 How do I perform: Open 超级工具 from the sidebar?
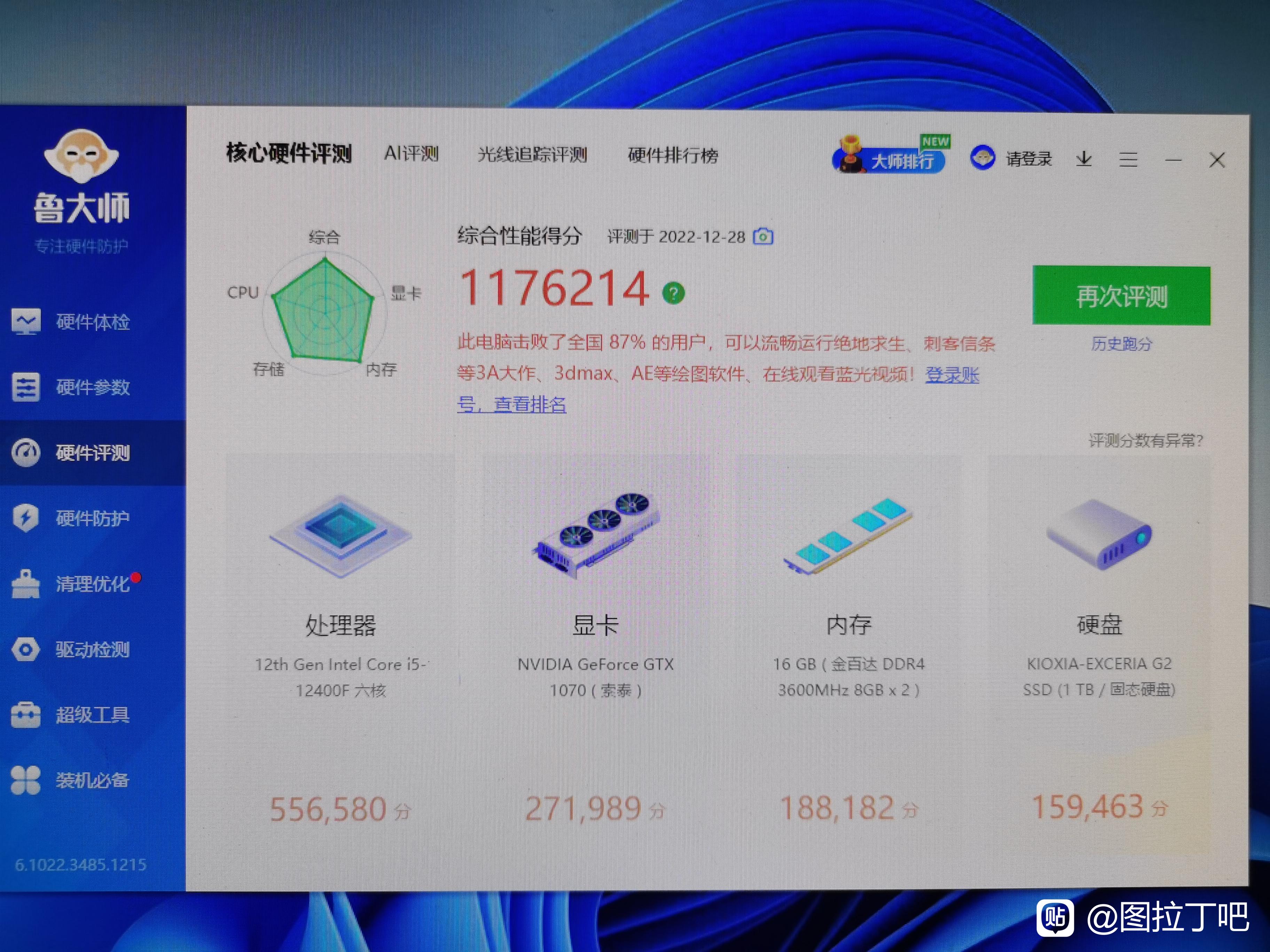point(93,715)
